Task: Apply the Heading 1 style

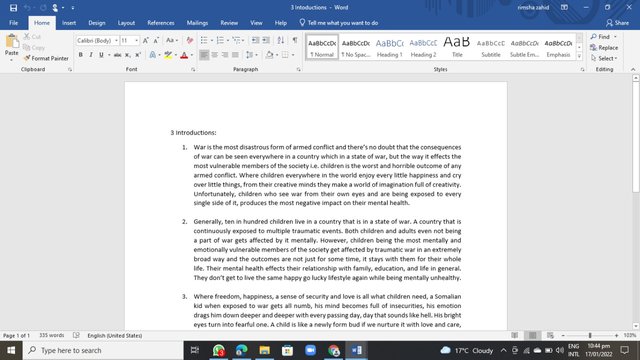Action: pos(389,47)
